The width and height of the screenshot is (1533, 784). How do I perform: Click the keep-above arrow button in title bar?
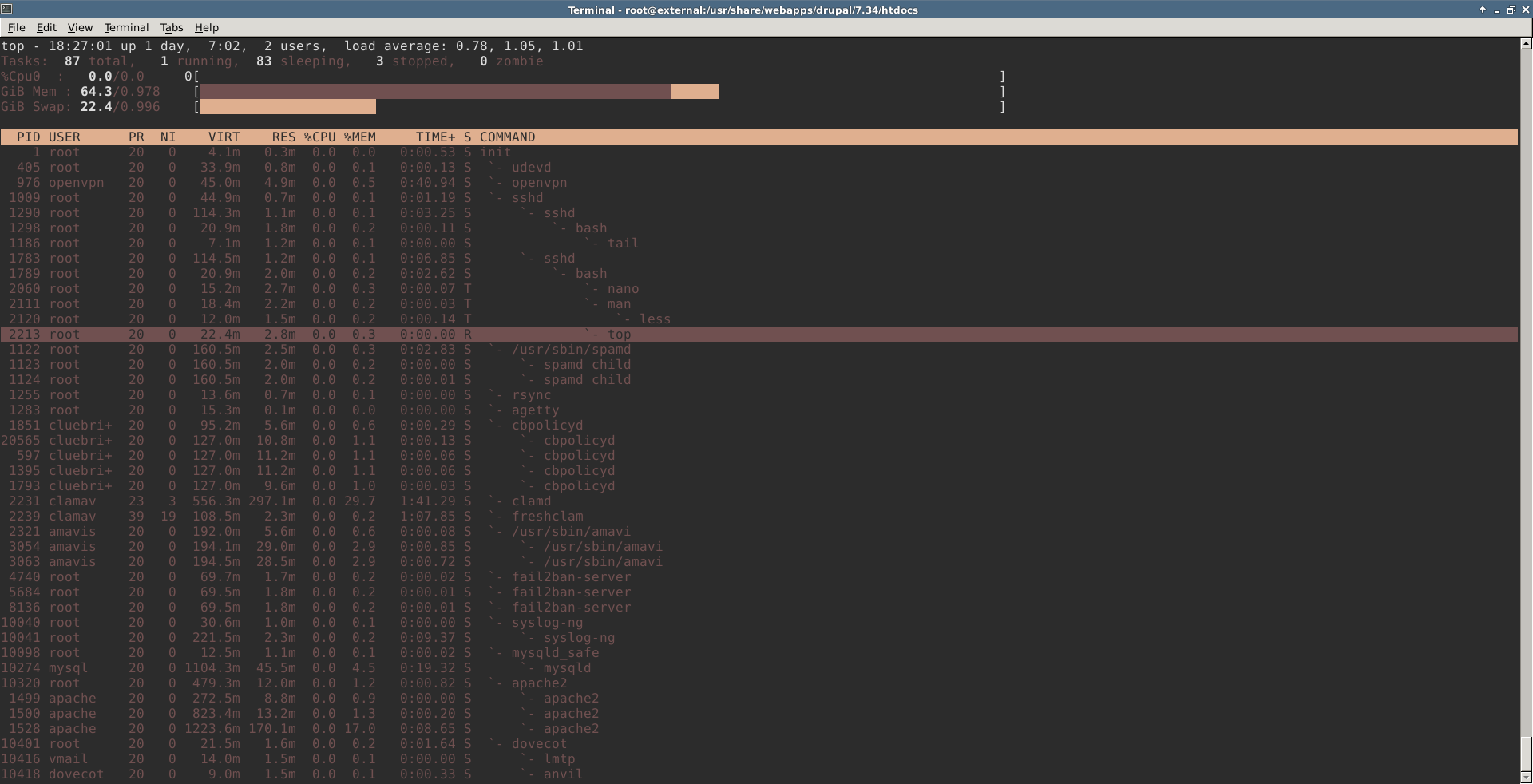click(1483, 10)
